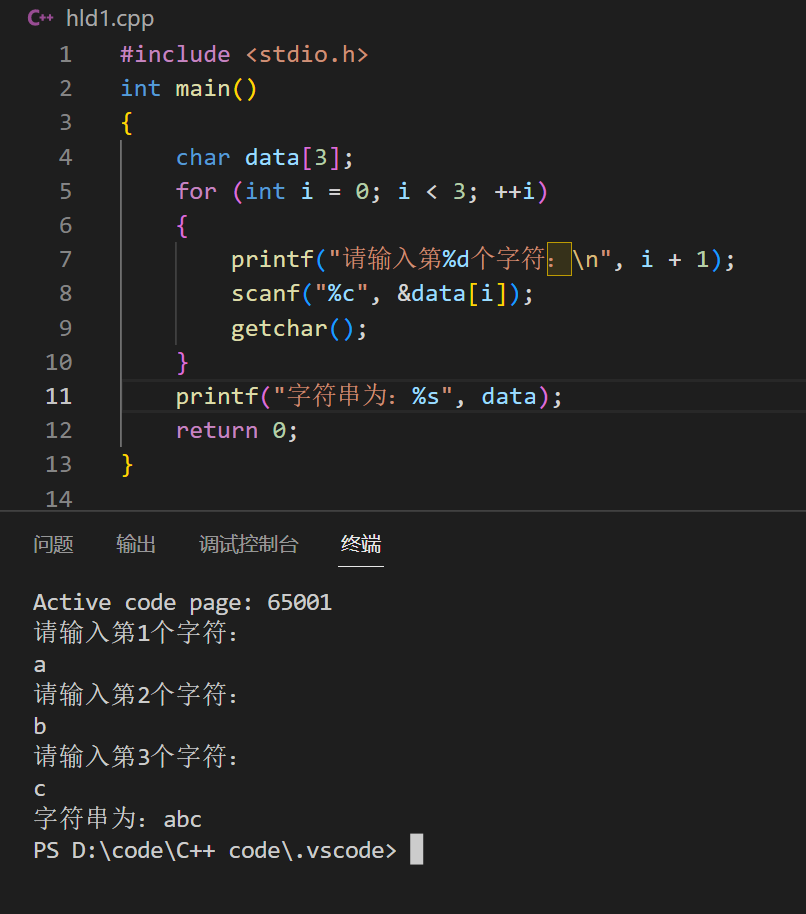Screen dimensions: 806x914
Task: Select the 终端 panel tab
Action: coord(361,544)
